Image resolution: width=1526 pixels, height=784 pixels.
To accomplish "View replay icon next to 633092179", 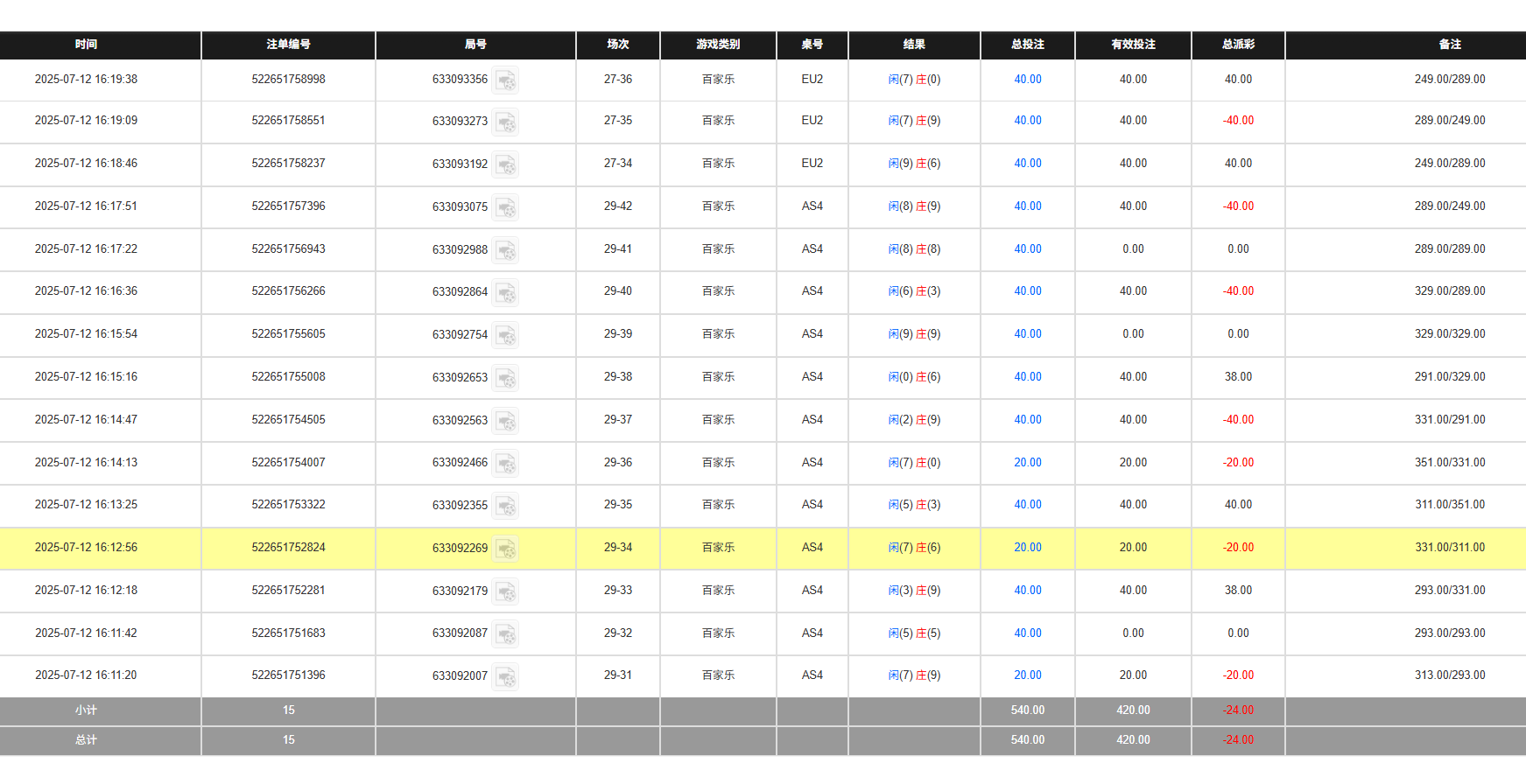I will pos(505,591).
